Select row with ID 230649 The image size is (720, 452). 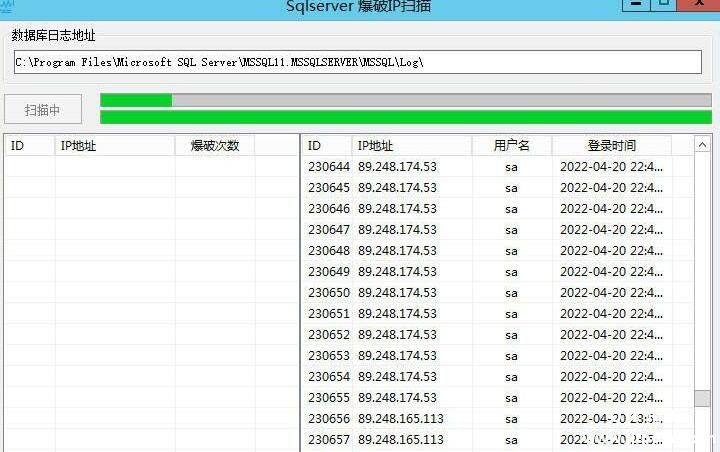click(498, 271)
